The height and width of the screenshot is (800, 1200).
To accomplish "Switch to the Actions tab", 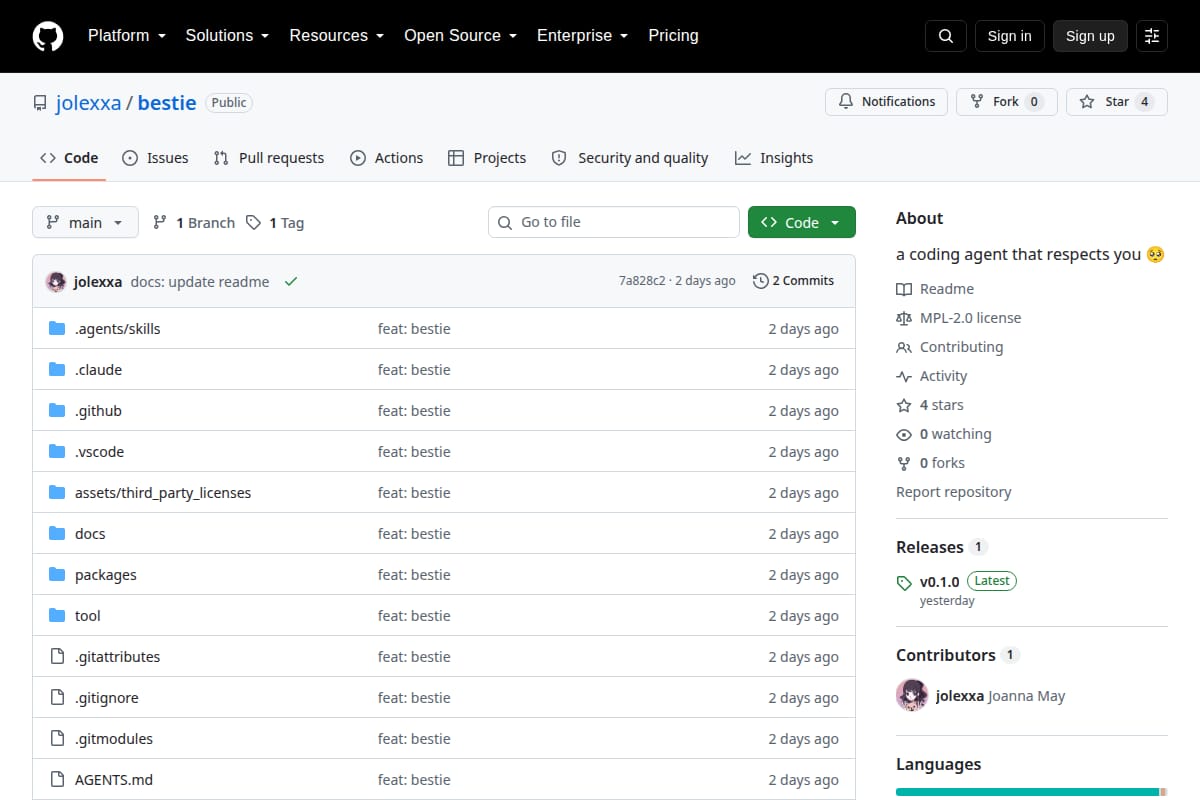I will coord(386,158).
